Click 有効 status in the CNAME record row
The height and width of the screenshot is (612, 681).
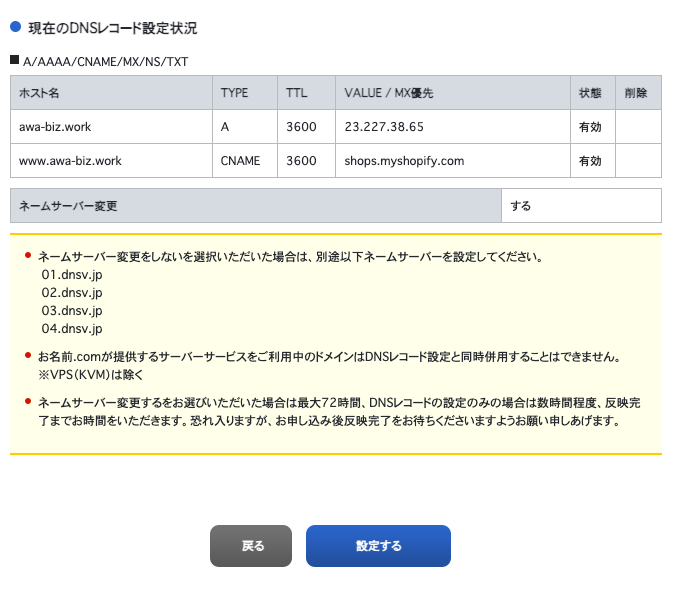pyautogui.click(x=590, y=161)
